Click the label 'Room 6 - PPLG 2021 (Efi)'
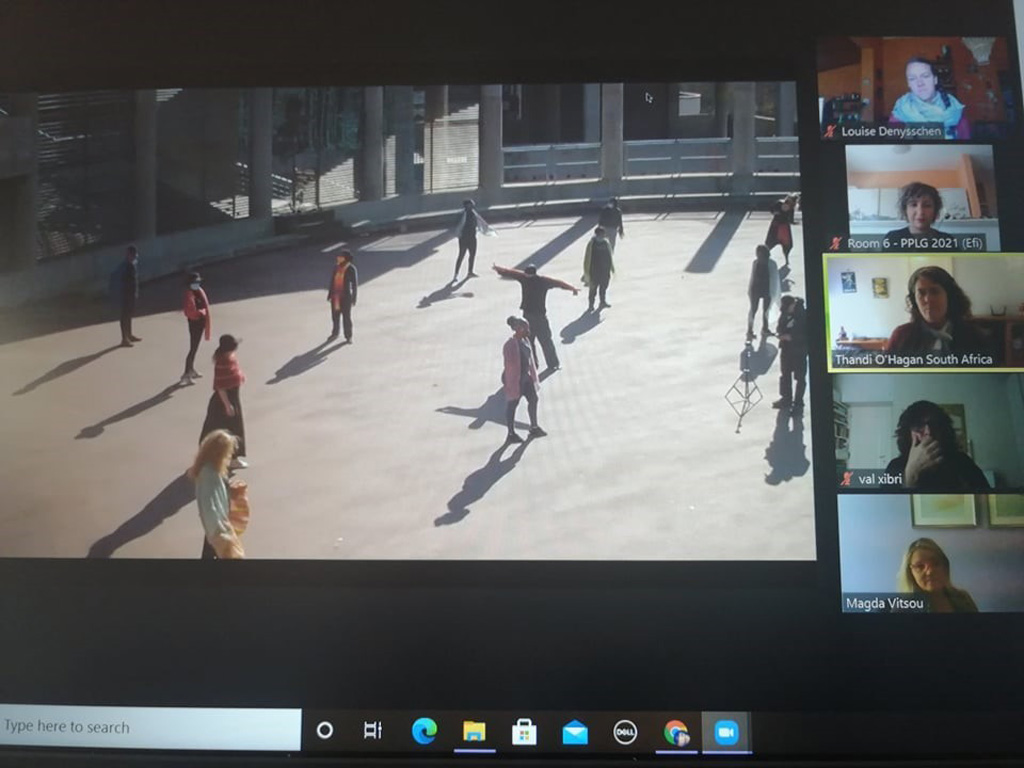 point(915,244)
